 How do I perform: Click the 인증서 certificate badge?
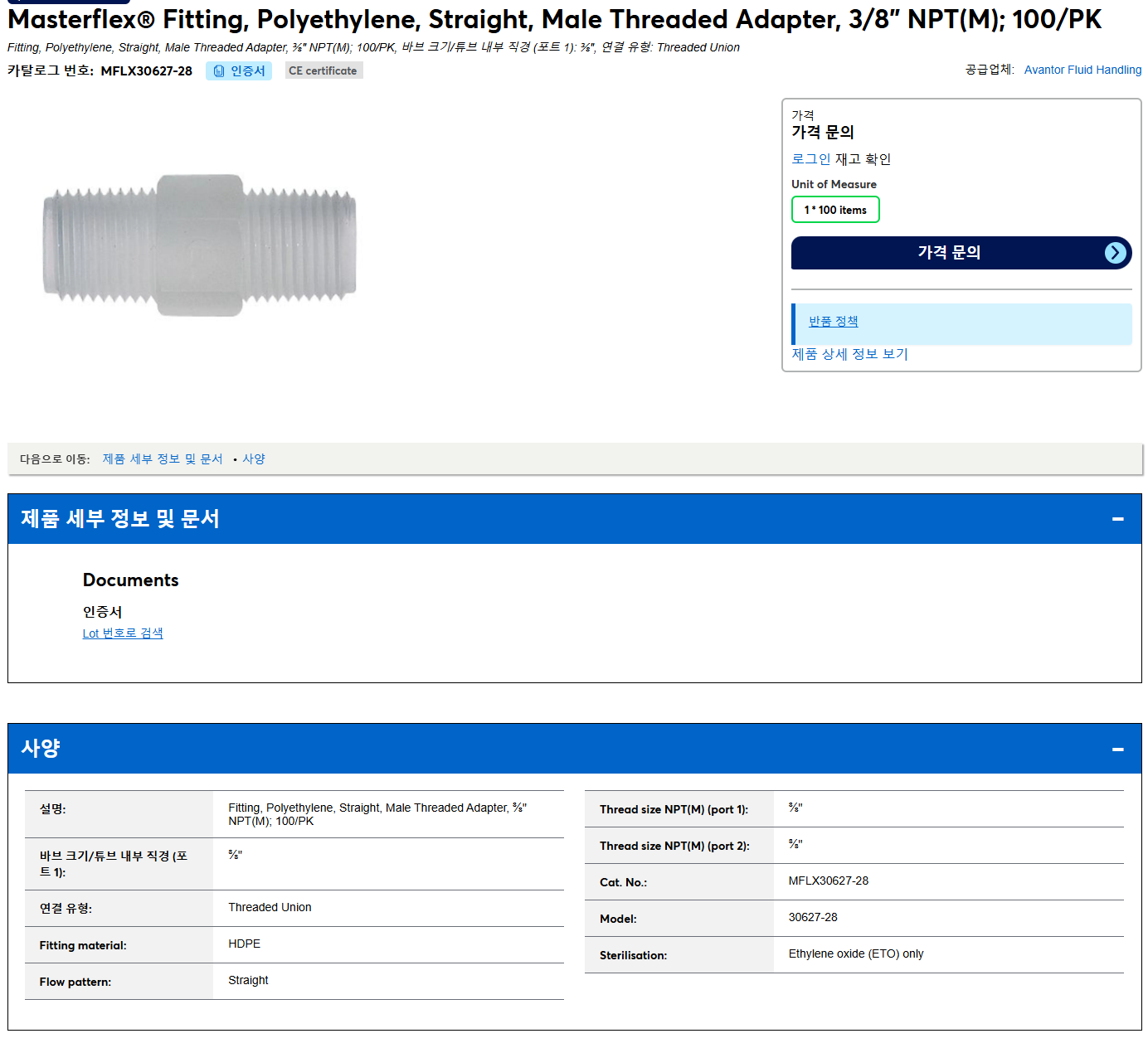[x=239, y=71]
